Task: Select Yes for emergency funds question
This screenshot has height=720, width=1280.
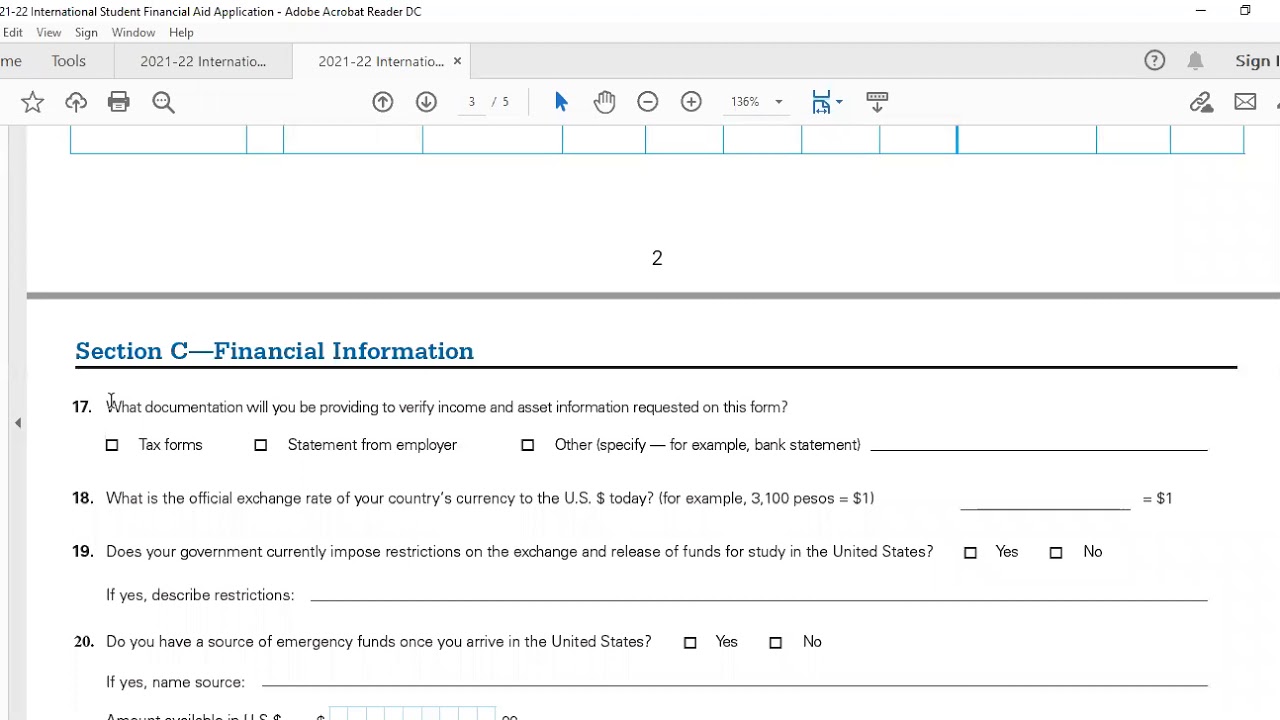Action: (x=690, y=642)
